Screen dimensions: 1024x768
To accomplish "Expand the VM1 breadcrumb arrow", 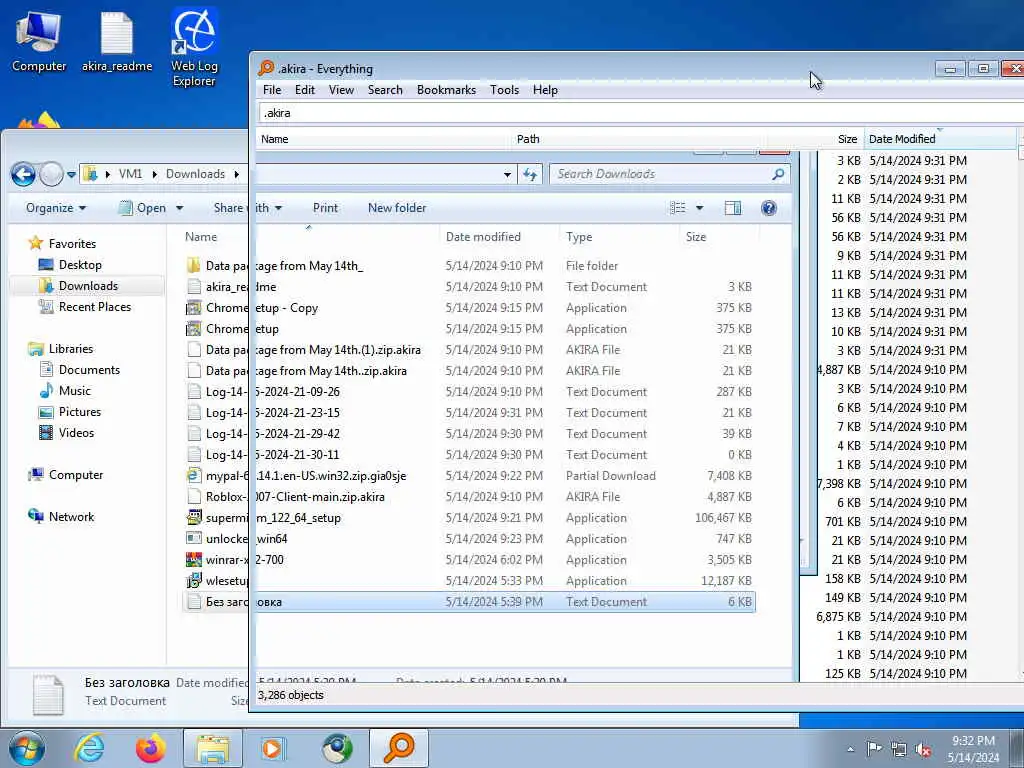I will click(155, 174).
